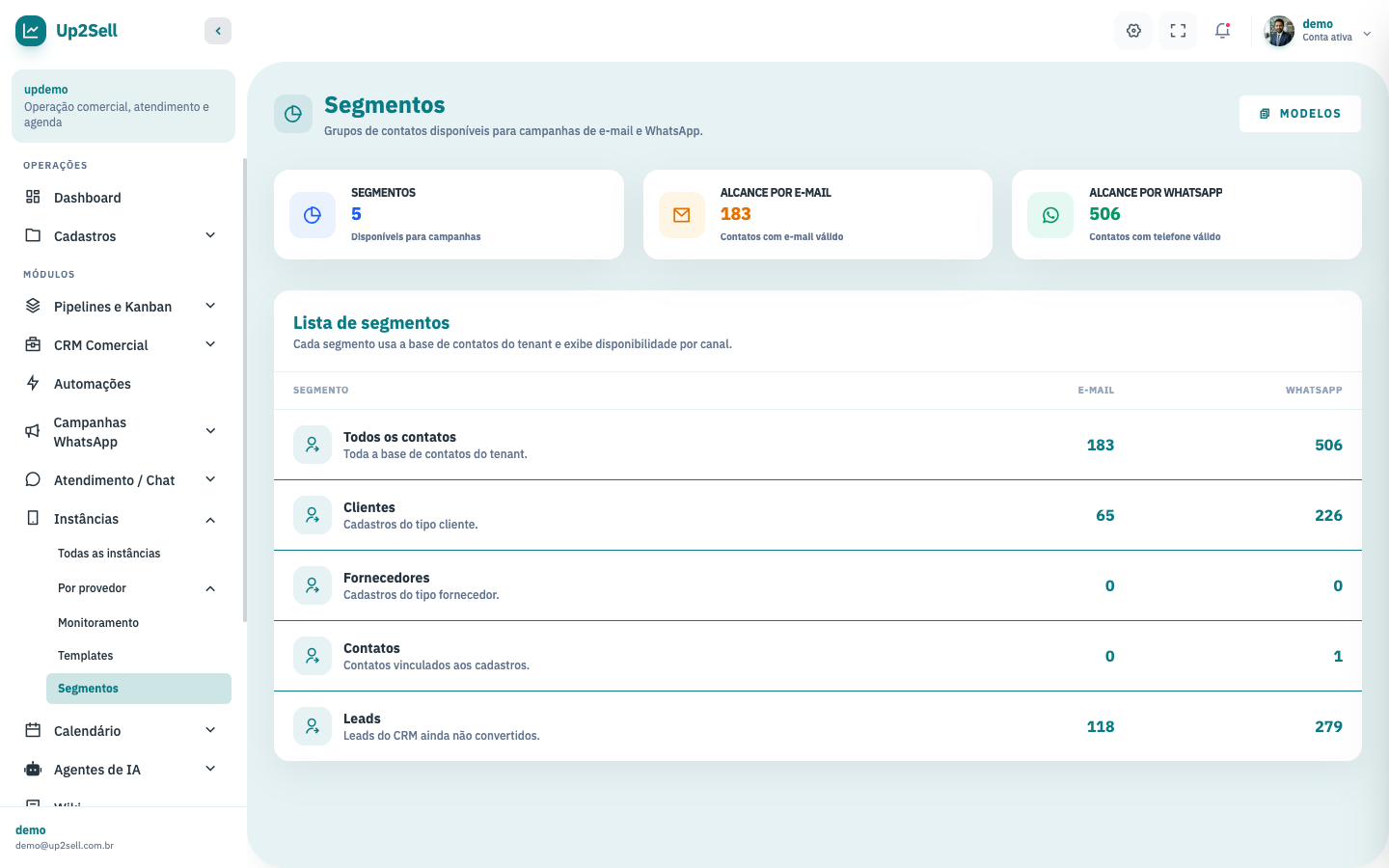The image size is (1389, 868).
Task: Expand Atendimento / Chat chevron
Action: pos(210,479)
